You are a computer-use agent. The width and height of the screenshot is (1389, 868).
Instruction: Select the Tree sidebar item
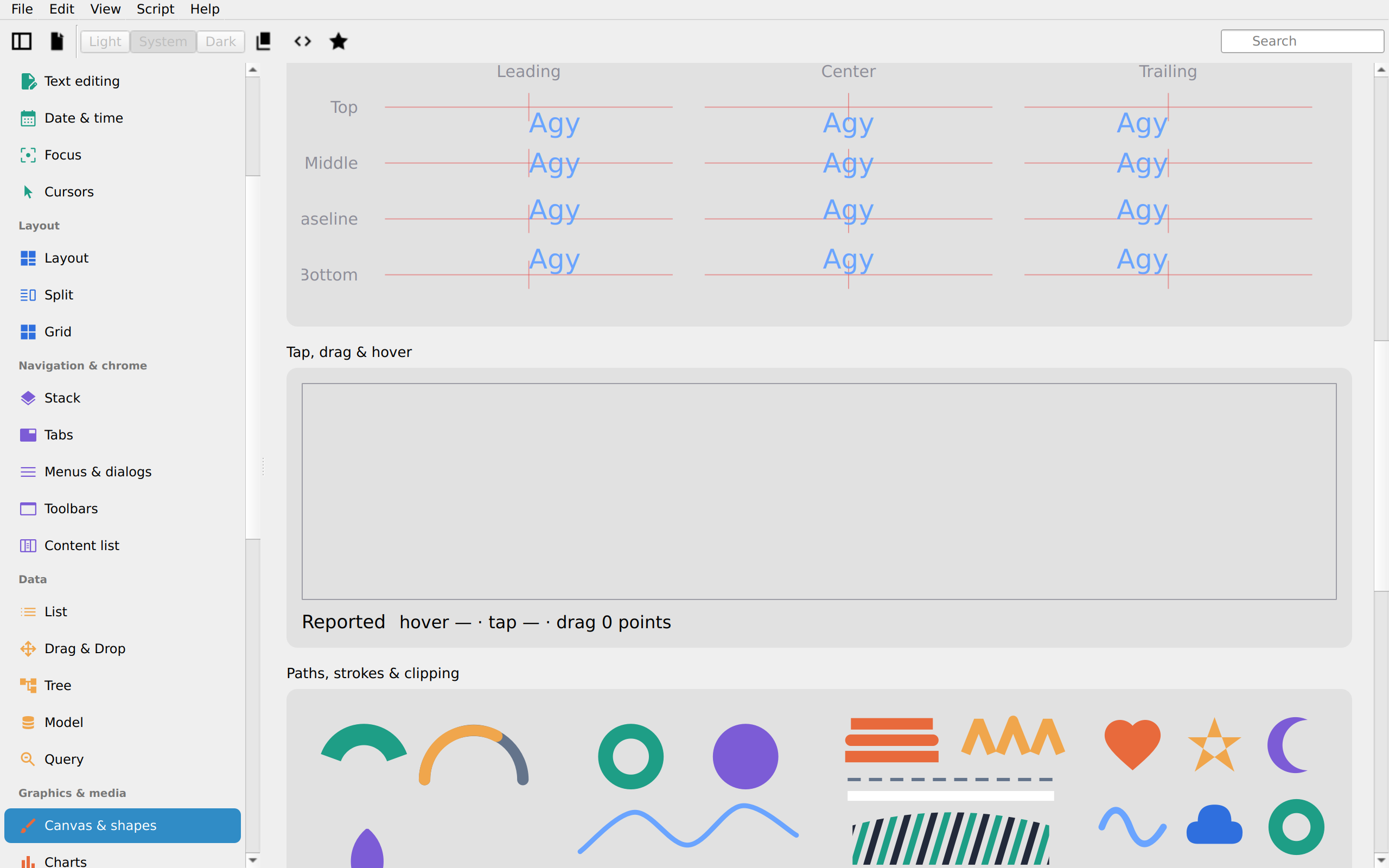point(122,685)
